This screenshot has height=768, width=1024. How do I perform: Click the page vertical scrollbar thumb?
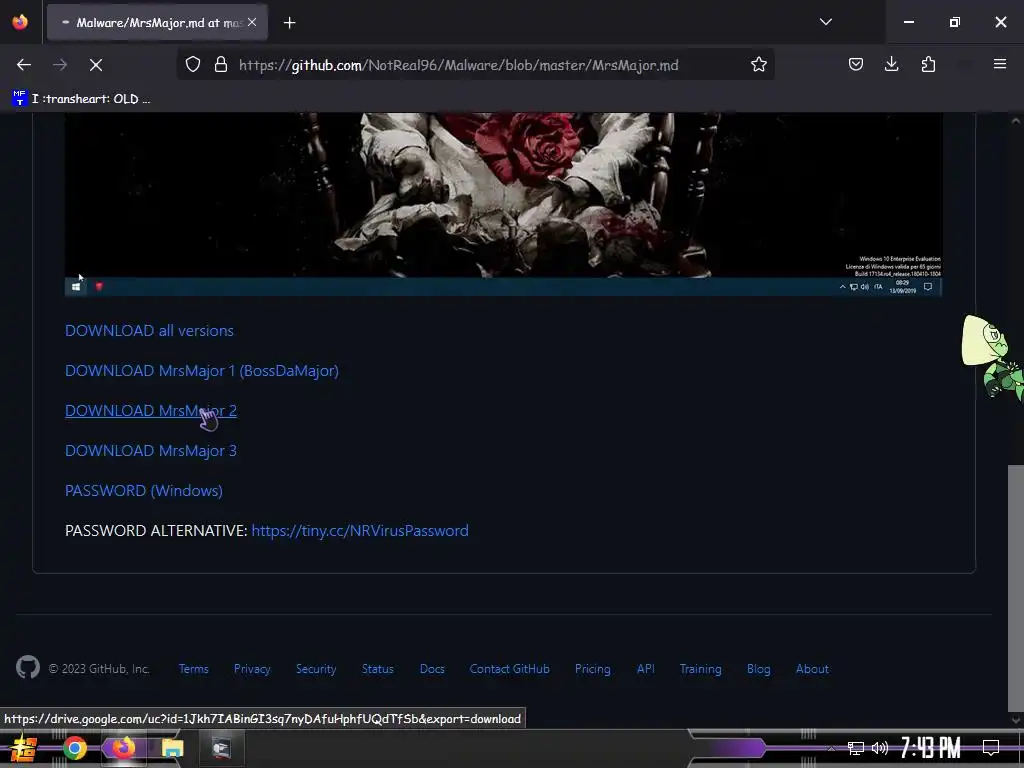point(1016,588)
